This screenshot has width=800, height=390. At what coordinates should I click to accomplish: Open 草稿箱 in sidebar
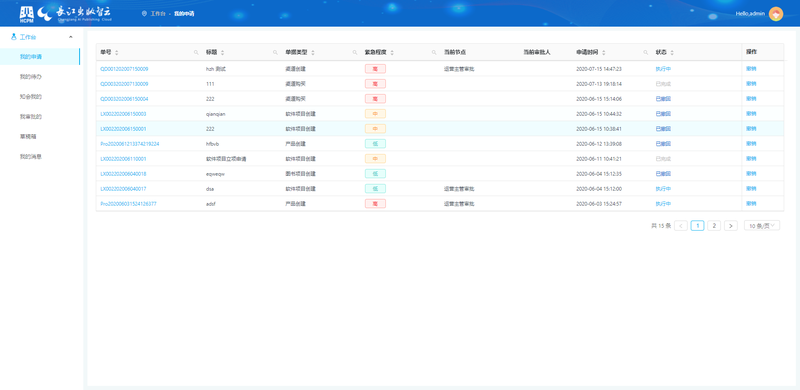(28, 136)
